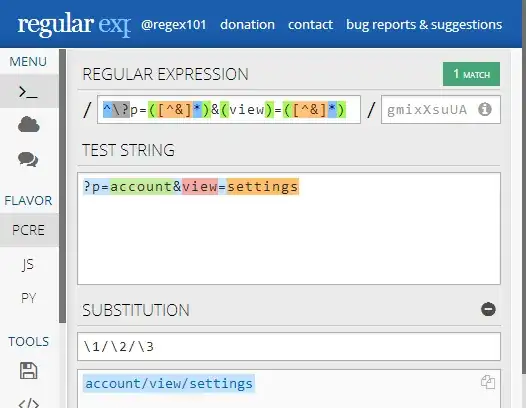
Task: Select the PCRE flavor
Action: point(29,230)
